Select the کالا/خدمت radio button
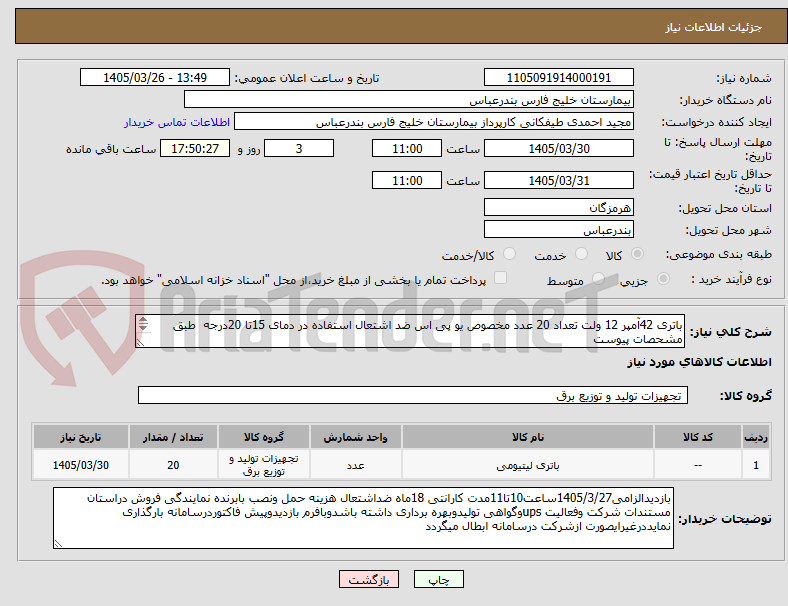The image size is (788, 606). (x=509, y=254)
